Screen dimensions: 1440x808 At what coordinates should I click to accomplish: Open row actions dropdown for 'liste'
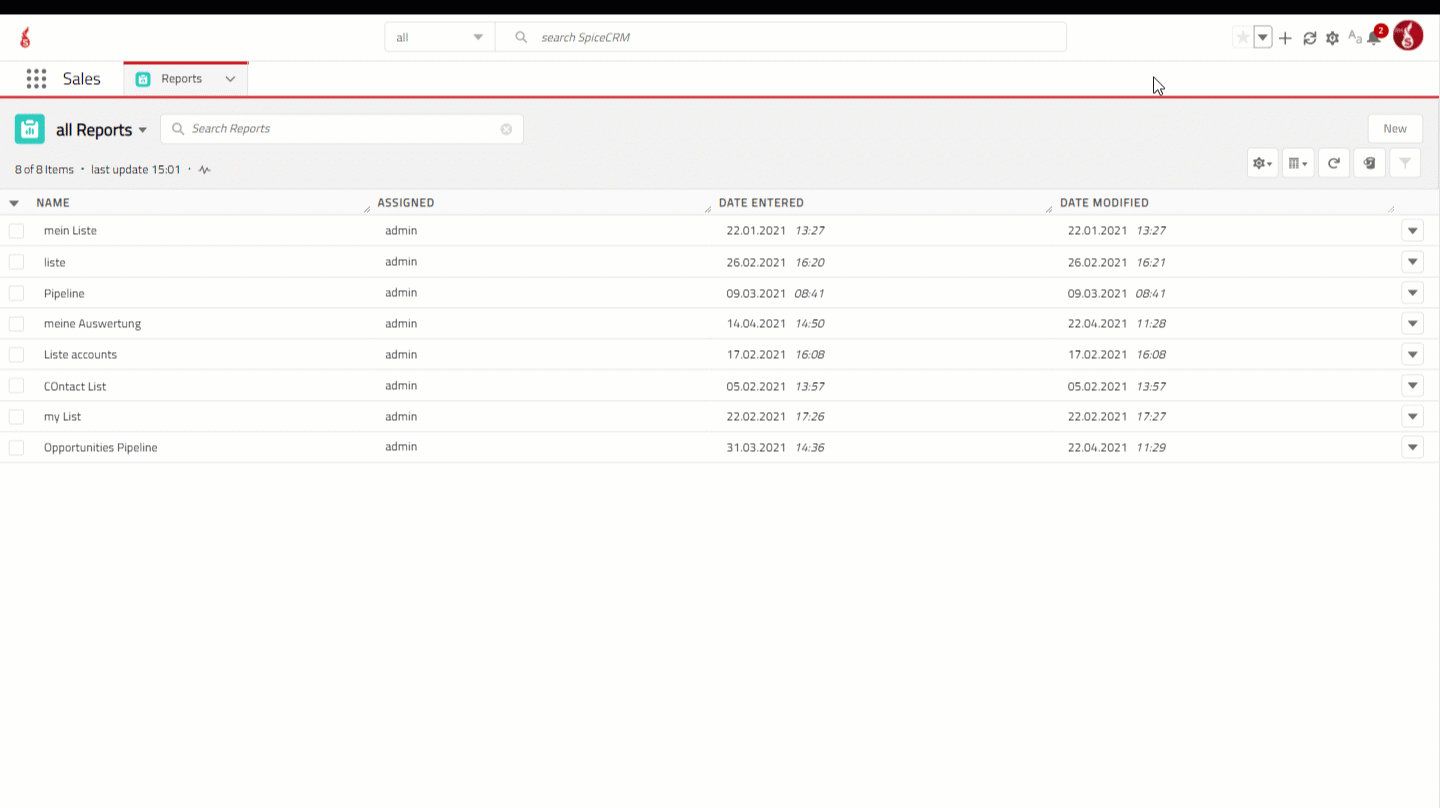click(x=1412, y=262)
